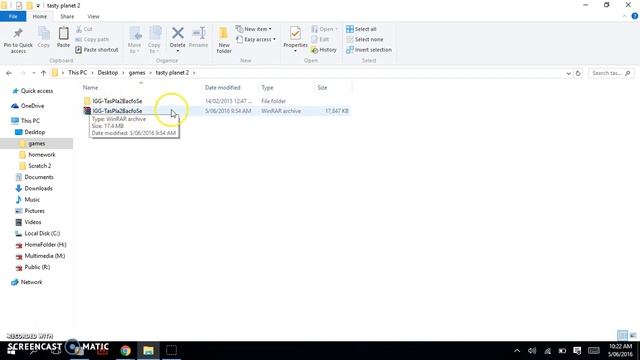Open the Easy access dropdown
Viewport: 640px width, 360px height.
click(256, 39)
